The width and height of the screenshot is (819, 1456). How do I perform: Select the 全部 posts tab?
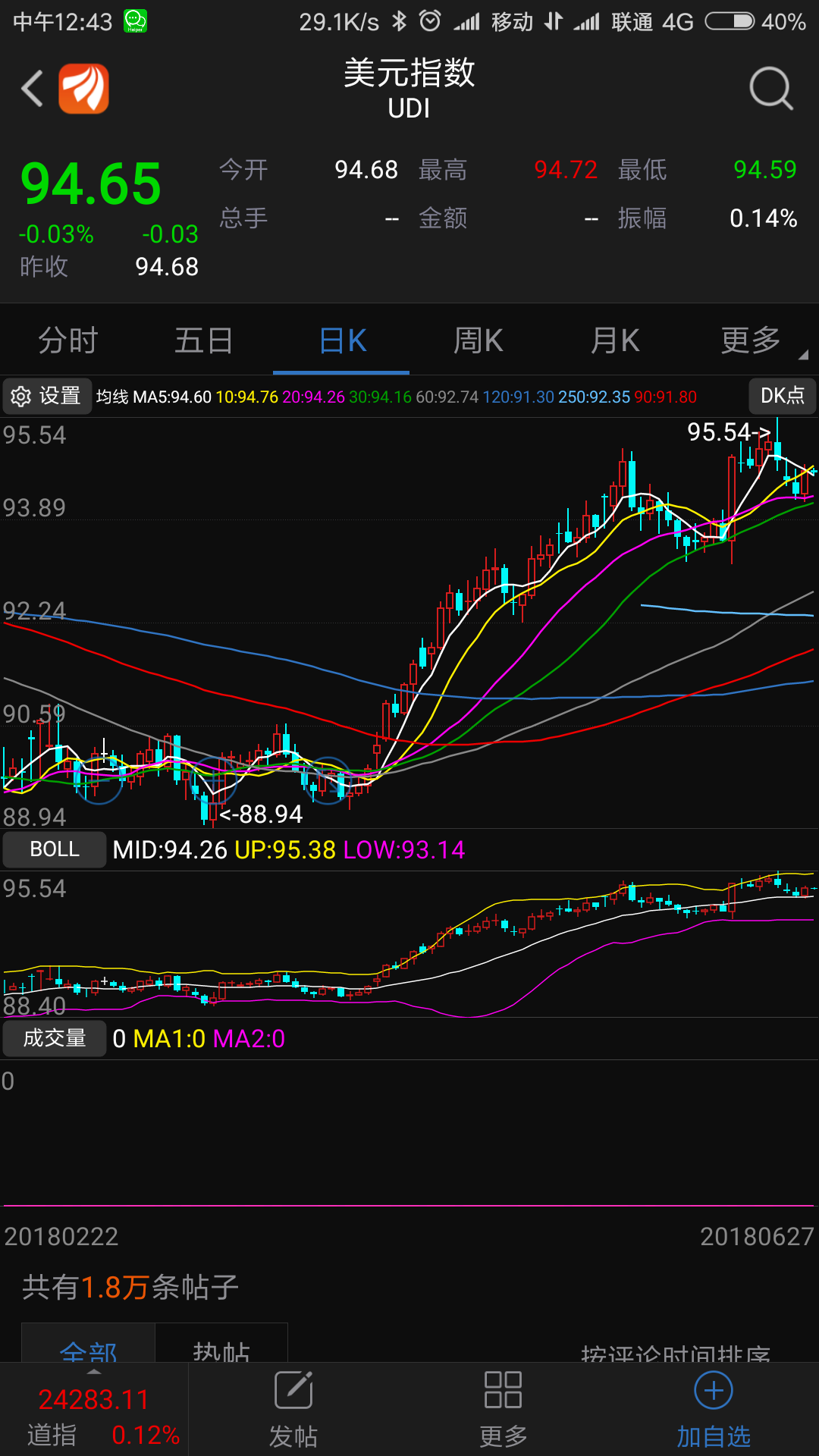point(89,1348)
